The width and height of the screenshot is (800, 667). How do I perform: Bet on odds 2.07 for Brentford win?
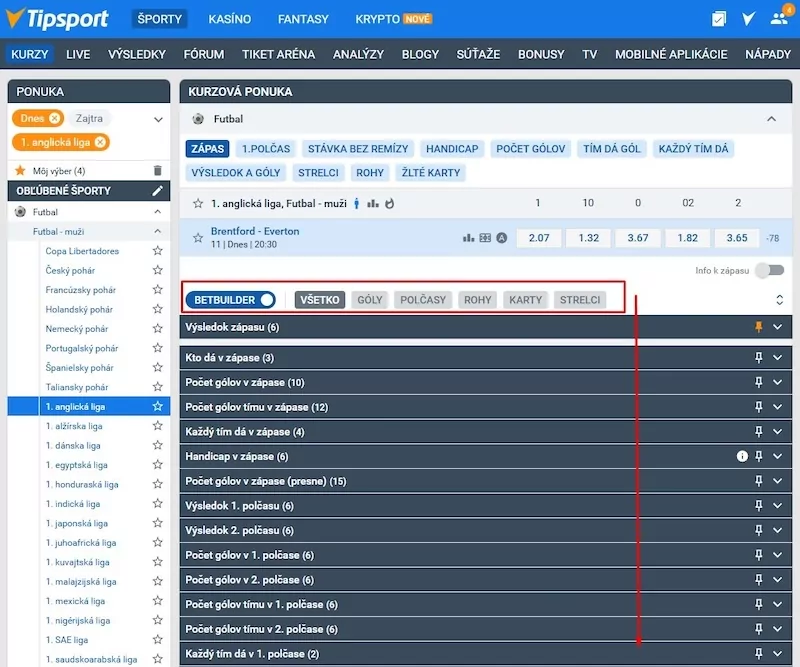tap(539, 238)
